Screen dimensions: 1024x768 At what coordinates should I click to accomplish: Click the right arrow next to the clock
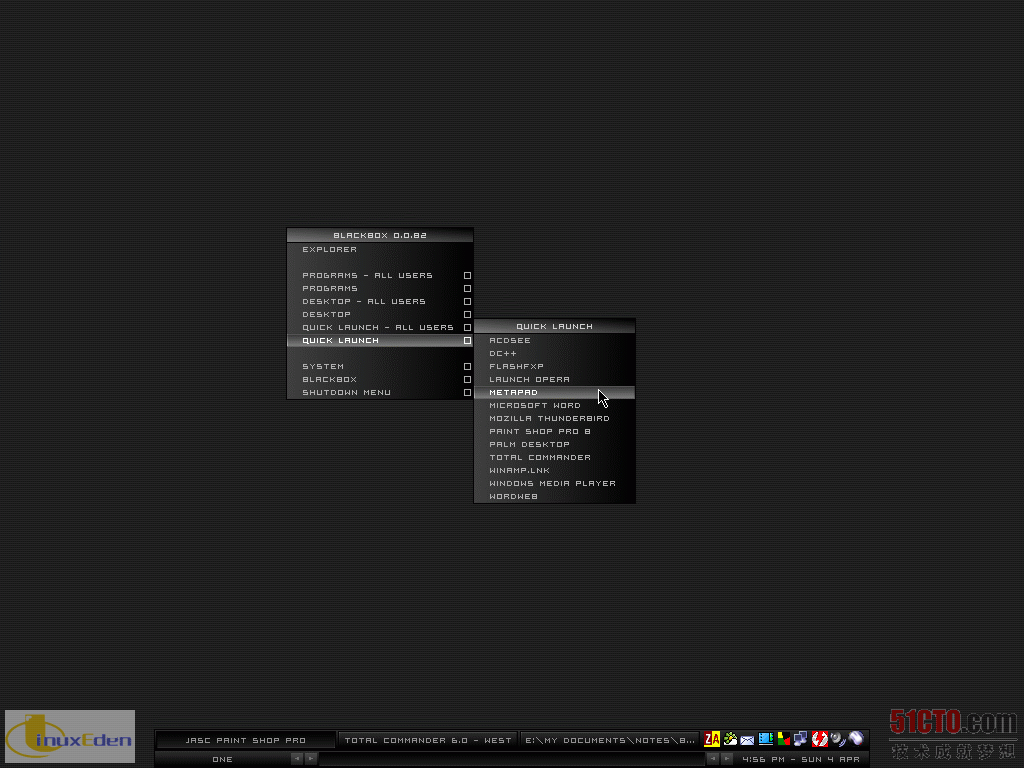[727, 759]
